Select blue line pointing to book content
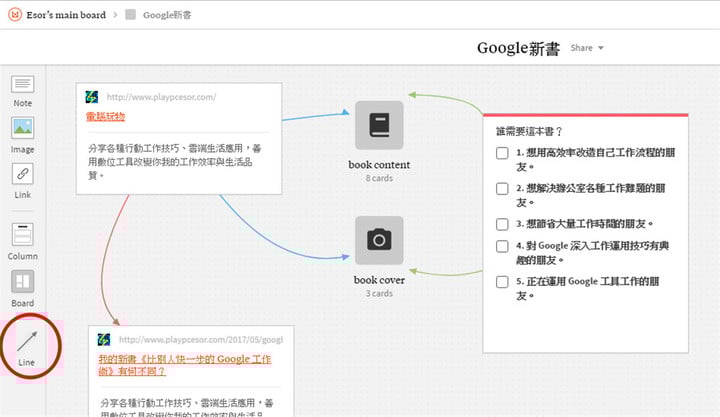This screenshot has height=417, width=720. pos(315,116)
